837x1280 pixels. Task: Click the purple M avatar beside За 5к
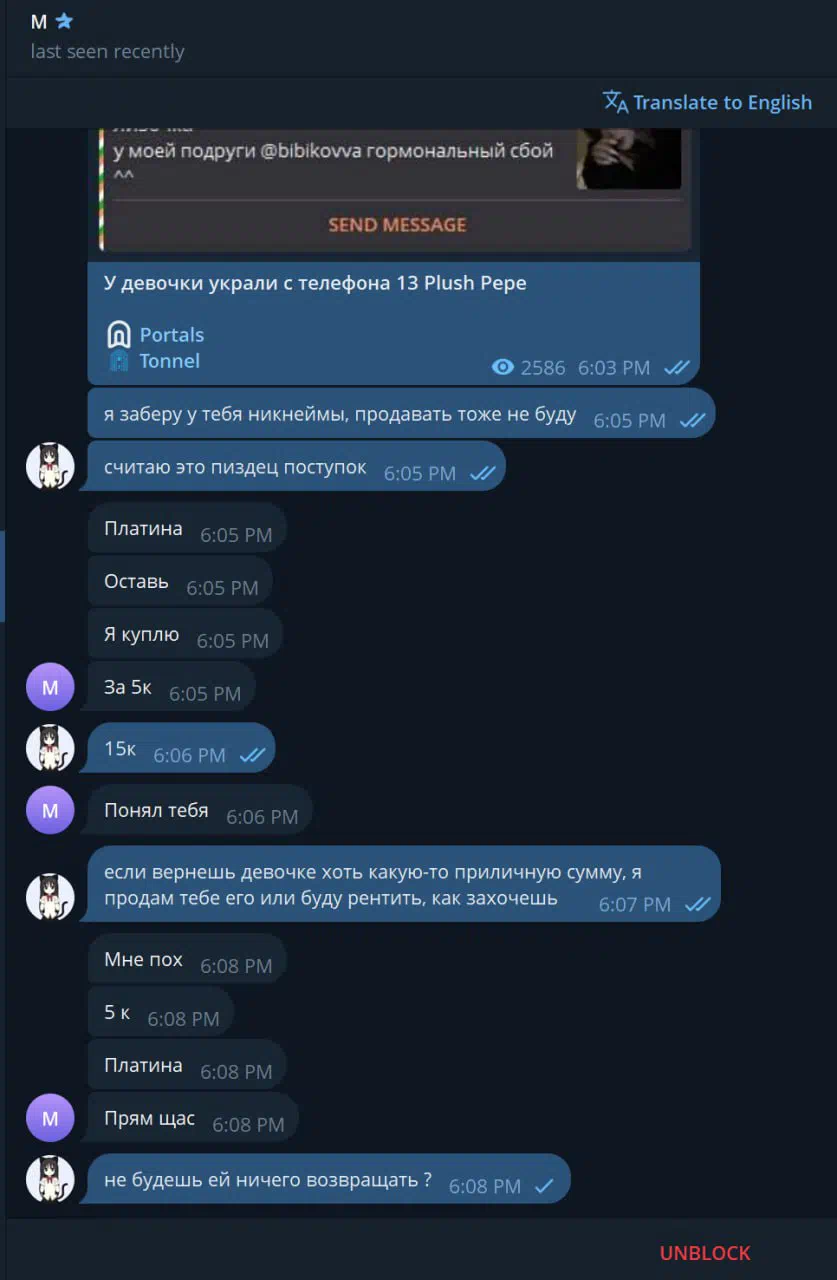[50, 687]
